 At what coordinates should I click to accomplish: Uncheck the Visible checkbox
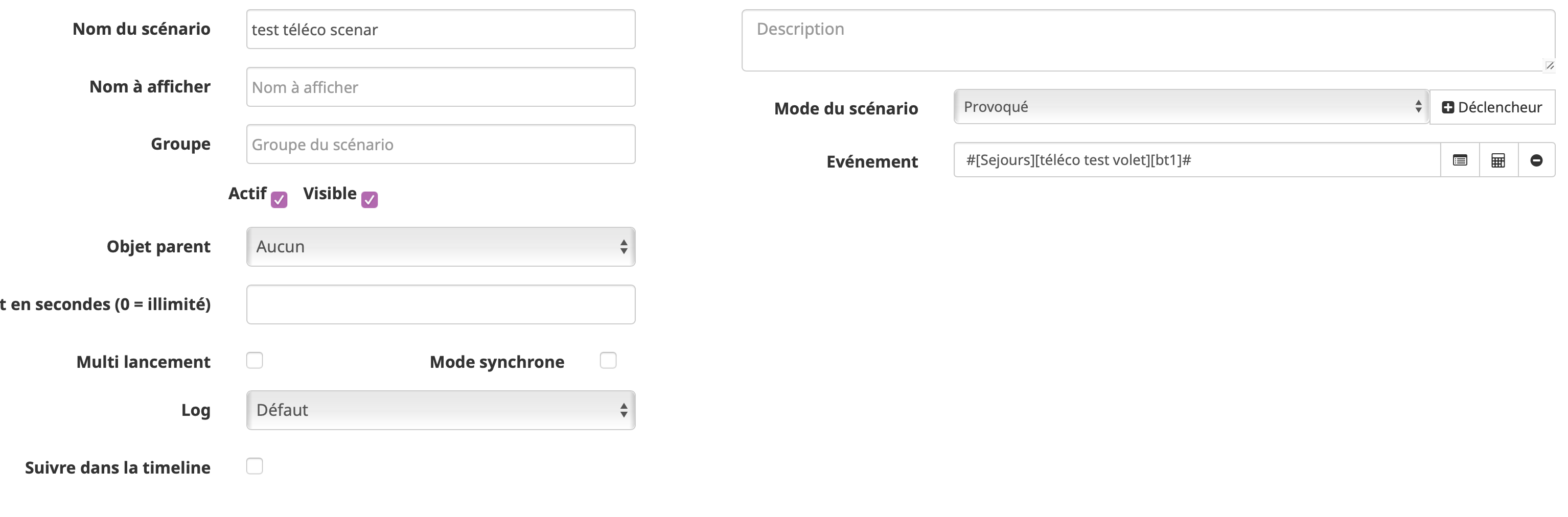click(370, 200)
